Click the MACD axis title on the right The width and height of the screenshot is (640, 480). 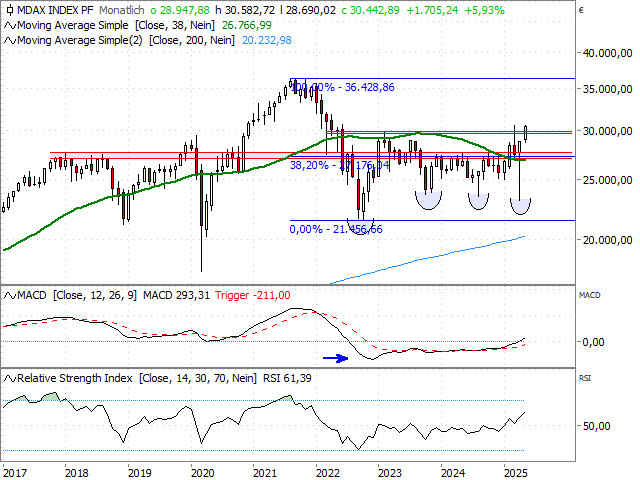point(589,295)
